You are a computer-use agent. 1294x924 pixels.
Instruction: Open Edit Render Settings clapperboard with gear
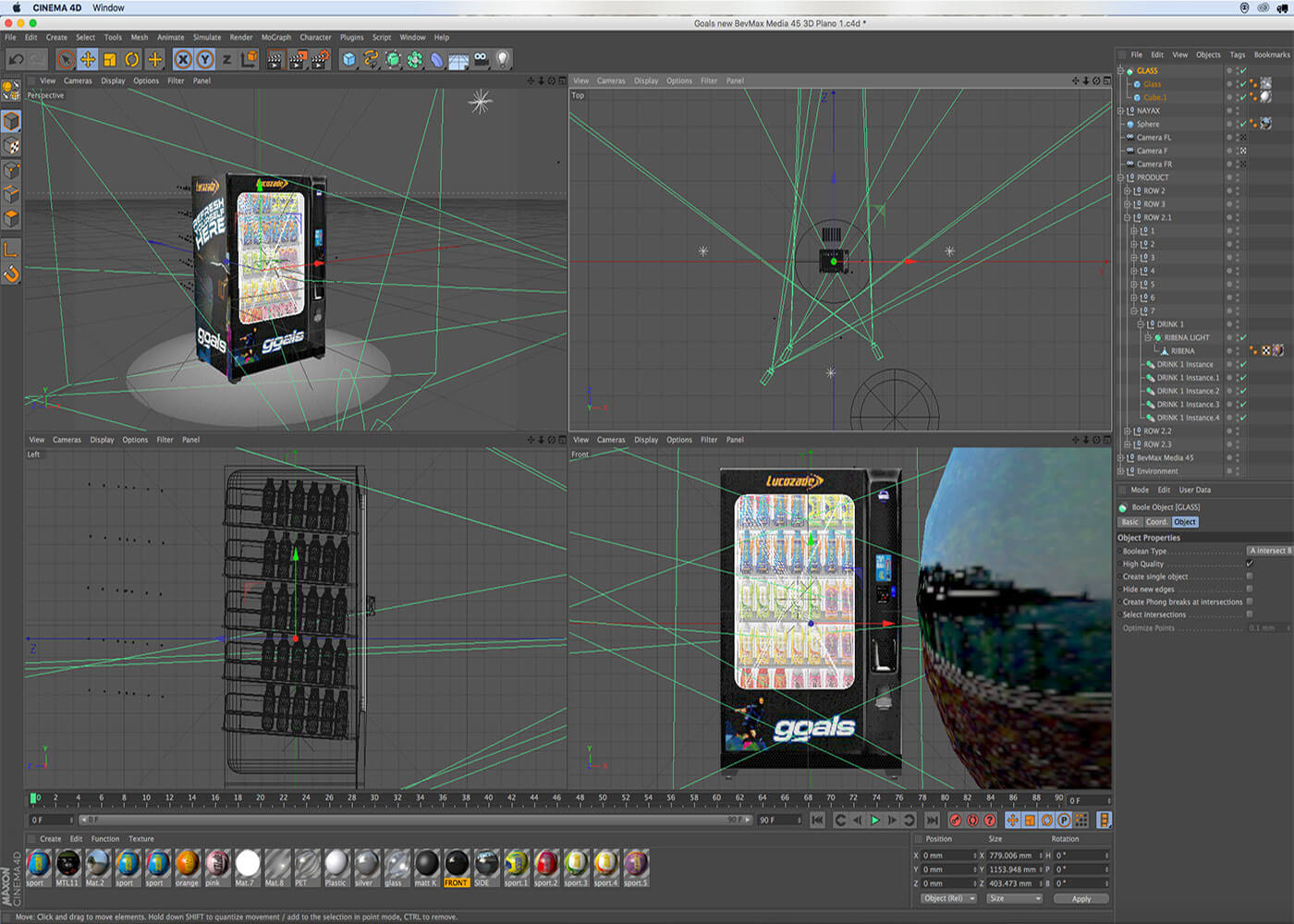(x=320, y=59)
